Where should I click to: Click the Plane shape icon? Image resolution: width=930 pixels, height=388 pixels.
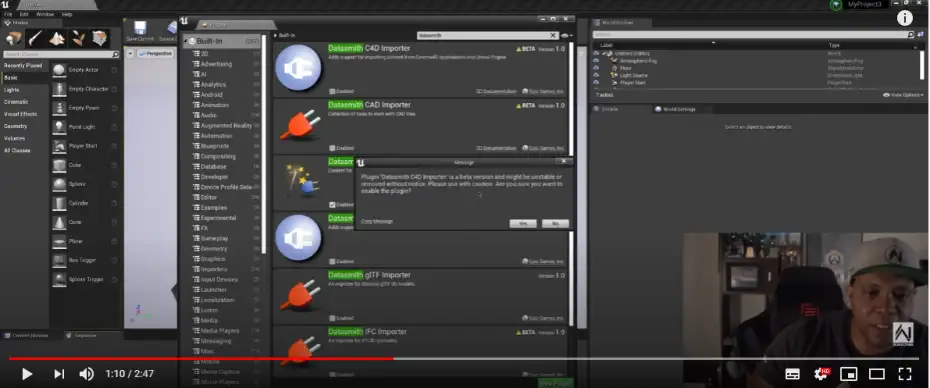pos(59,241)
